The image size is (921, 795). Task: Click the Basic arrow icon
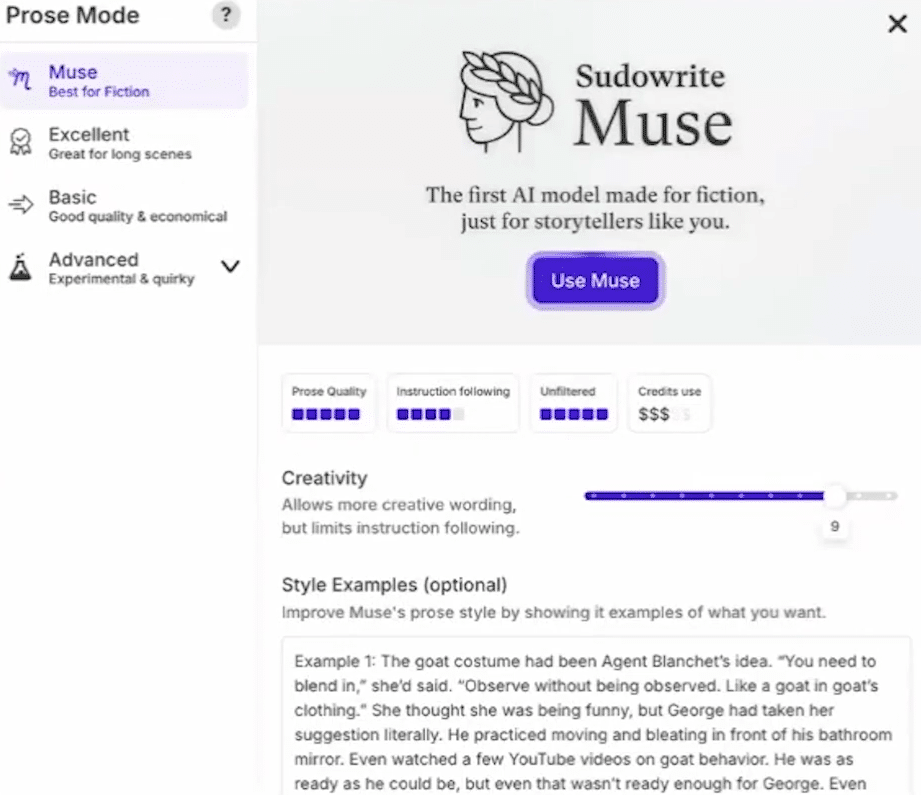pos(21,204)
